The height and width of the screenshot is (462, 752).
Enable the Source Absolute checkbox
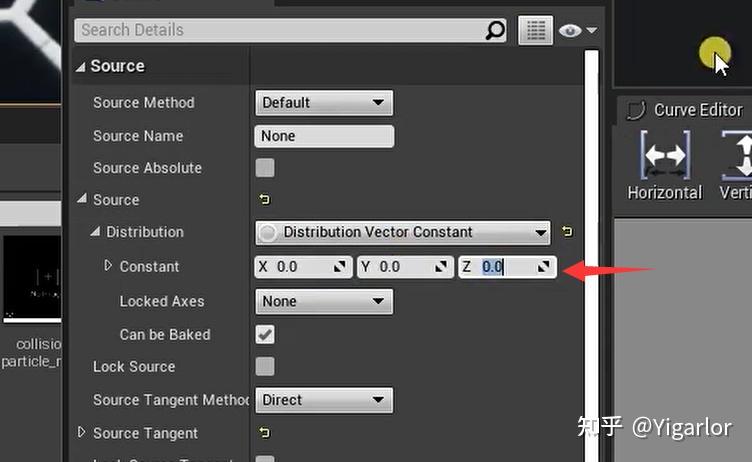tap(265, 168)
